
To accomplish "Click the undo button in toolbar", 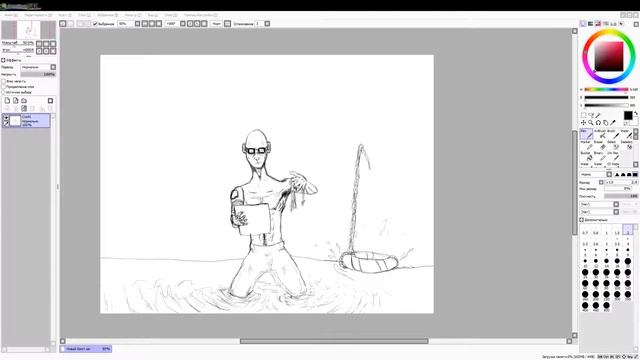I will pyautogui.click(x=63, y=24).
